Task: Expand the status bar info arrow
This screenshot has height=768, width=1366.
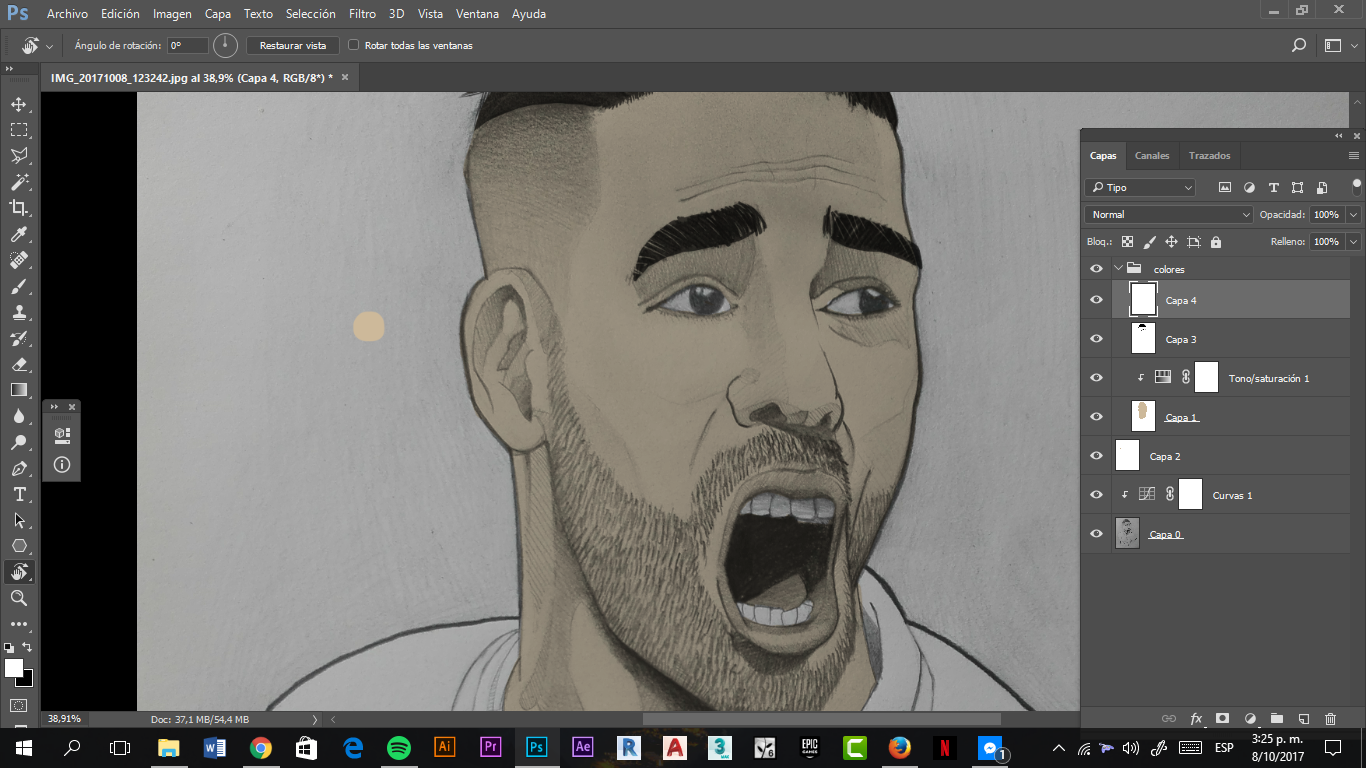Action: [315, 719]
